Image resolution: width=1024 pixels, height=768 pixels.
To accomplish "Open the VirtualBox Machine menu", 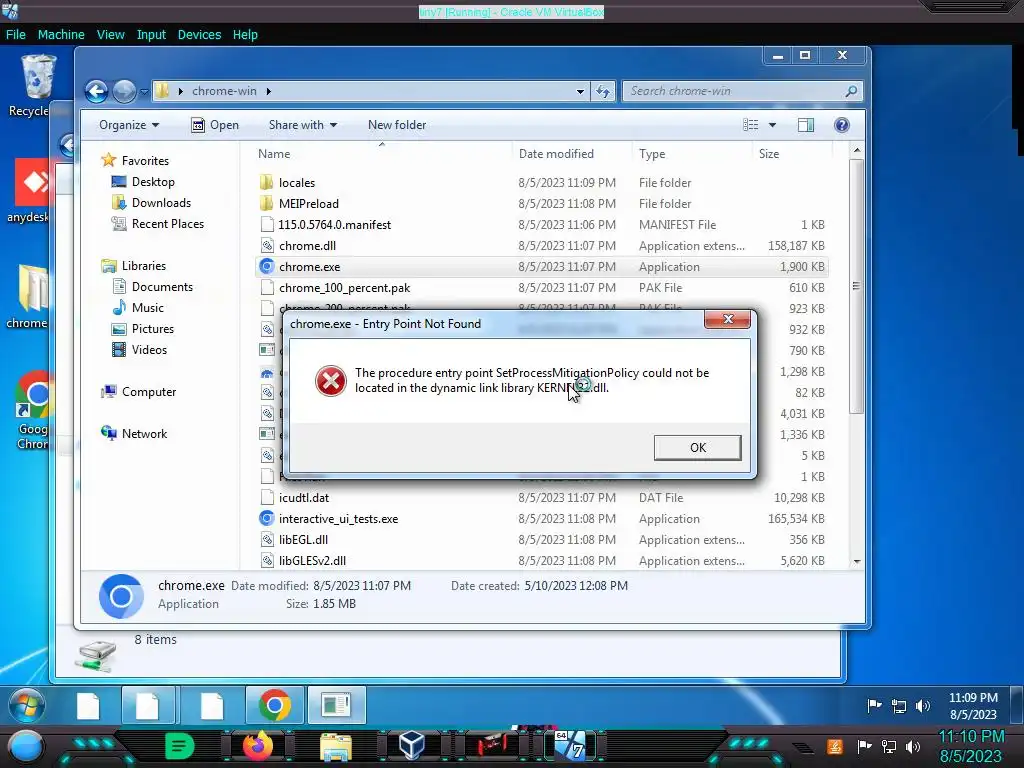I will 61,35.
